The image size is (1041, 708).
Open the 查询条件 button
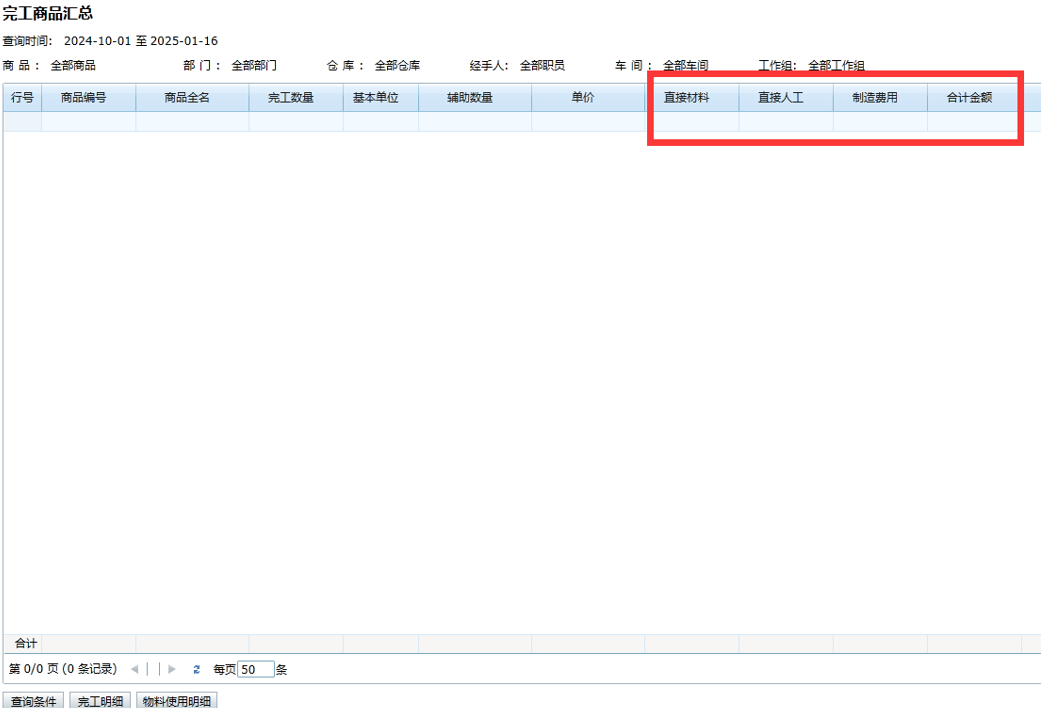click(x=35, y=700)
